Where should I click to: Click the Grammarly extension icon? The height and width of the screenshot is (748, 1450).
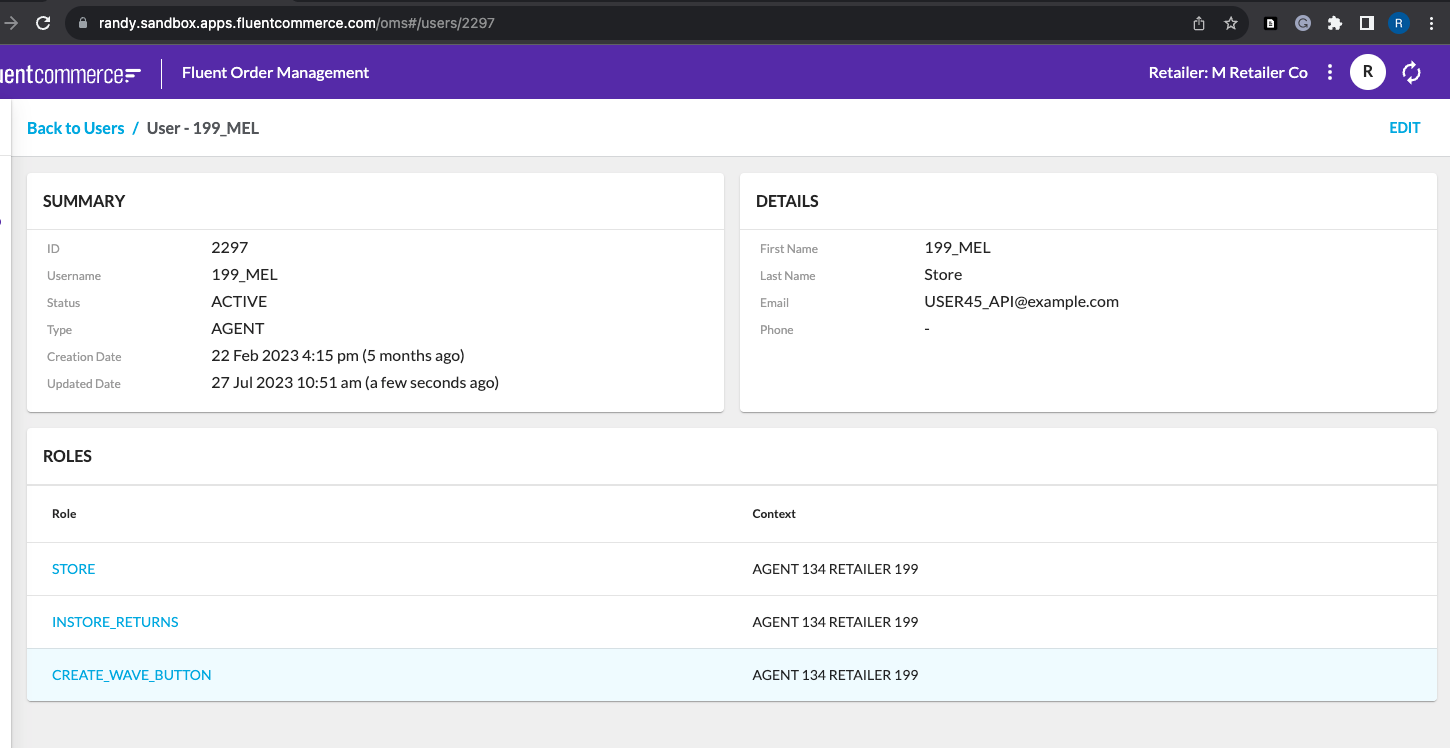[1302, 23]
